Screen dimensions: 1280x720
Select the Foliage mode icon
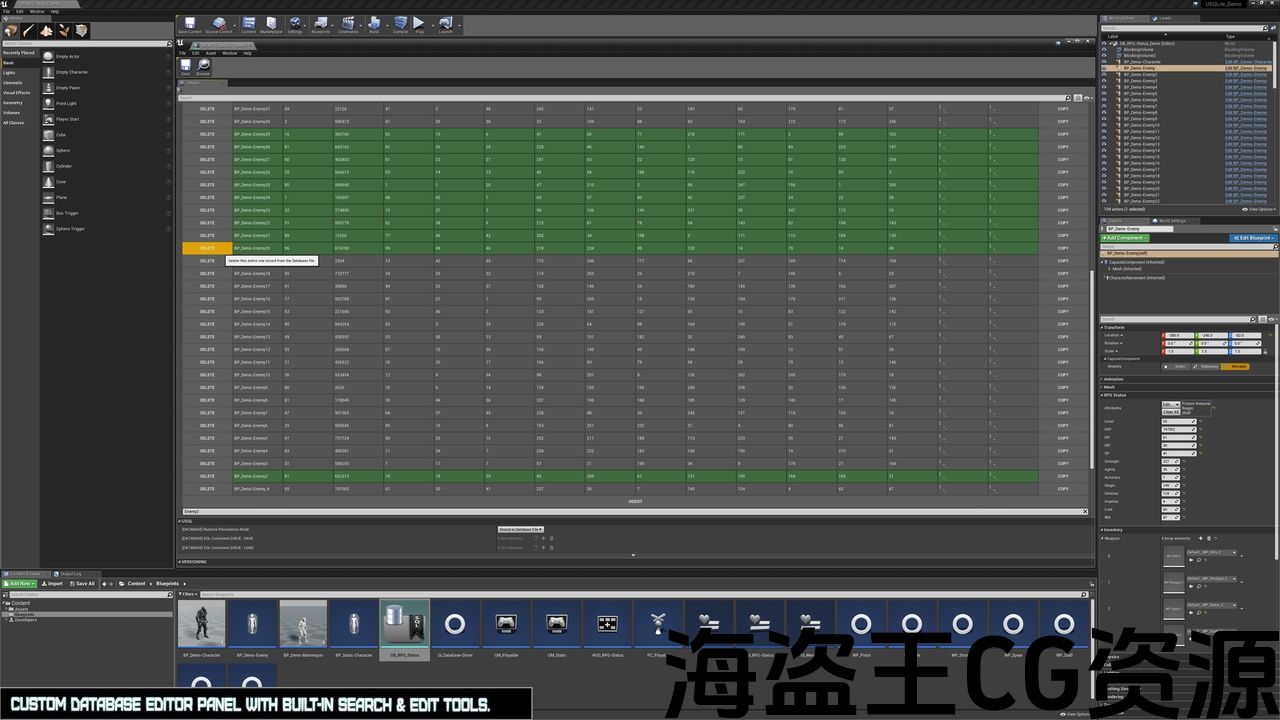pos(64,31)
